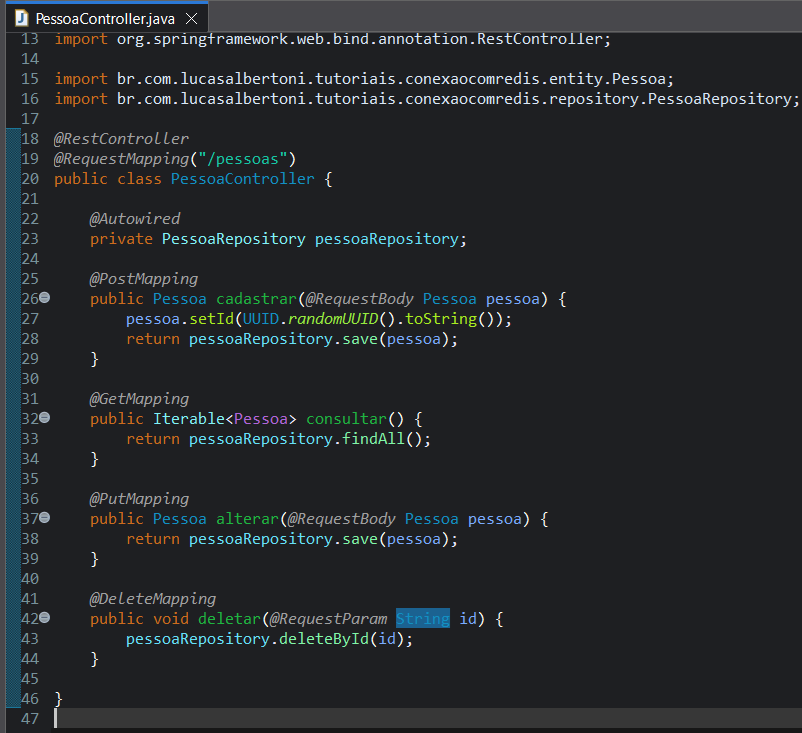
Task: Fold the deletar method at line 42
Action: click(44, 619)
